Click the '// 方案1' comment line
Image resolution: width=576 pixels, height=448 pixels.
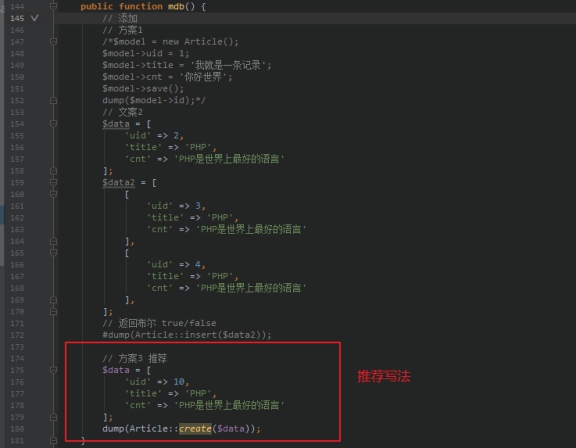[x=122, y=30]
